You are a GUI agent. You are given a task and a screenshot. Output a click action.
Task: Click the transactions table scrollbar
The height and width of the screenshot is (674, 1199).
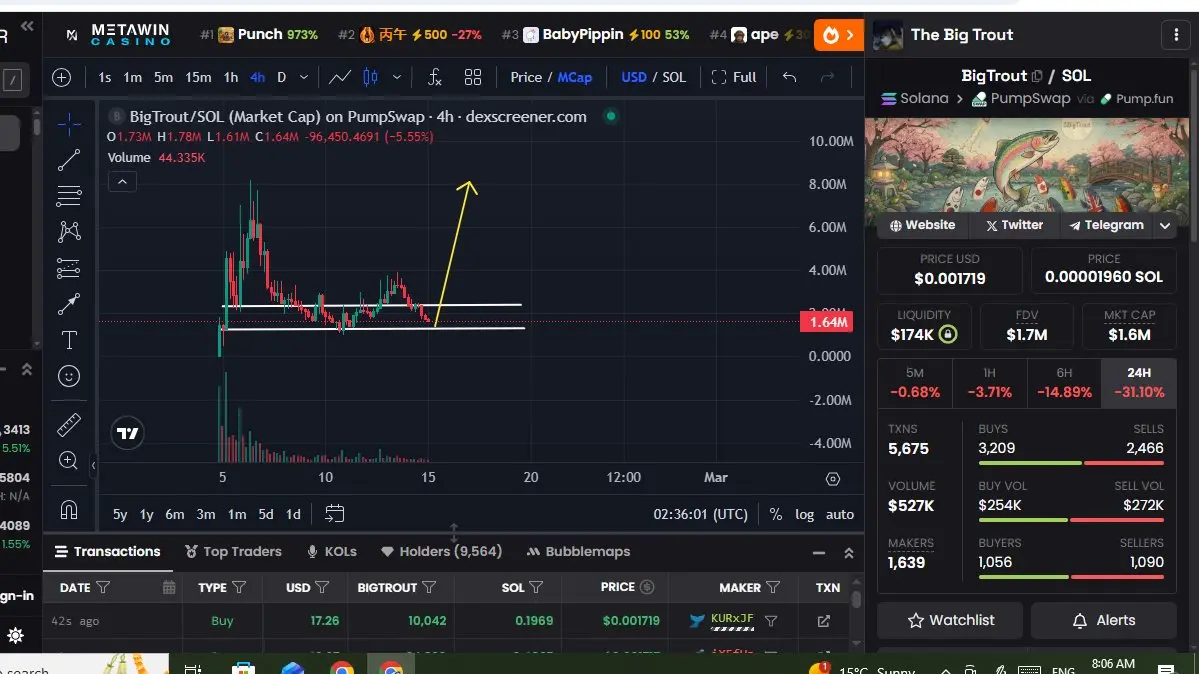point(856,600)
